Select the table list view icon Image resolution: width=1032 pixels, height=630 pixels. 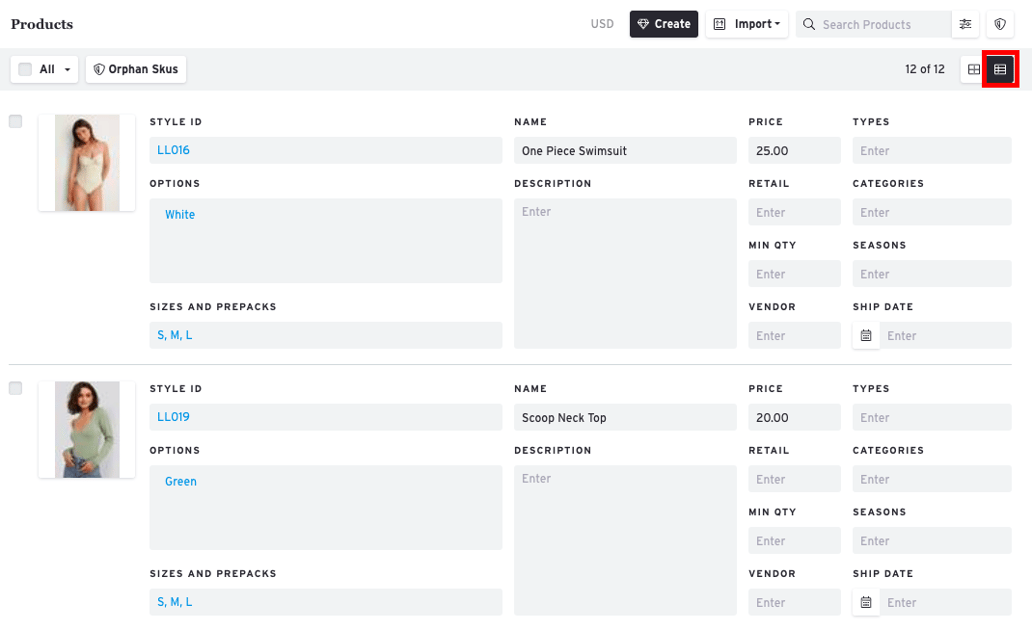[x=1000, y=69]
